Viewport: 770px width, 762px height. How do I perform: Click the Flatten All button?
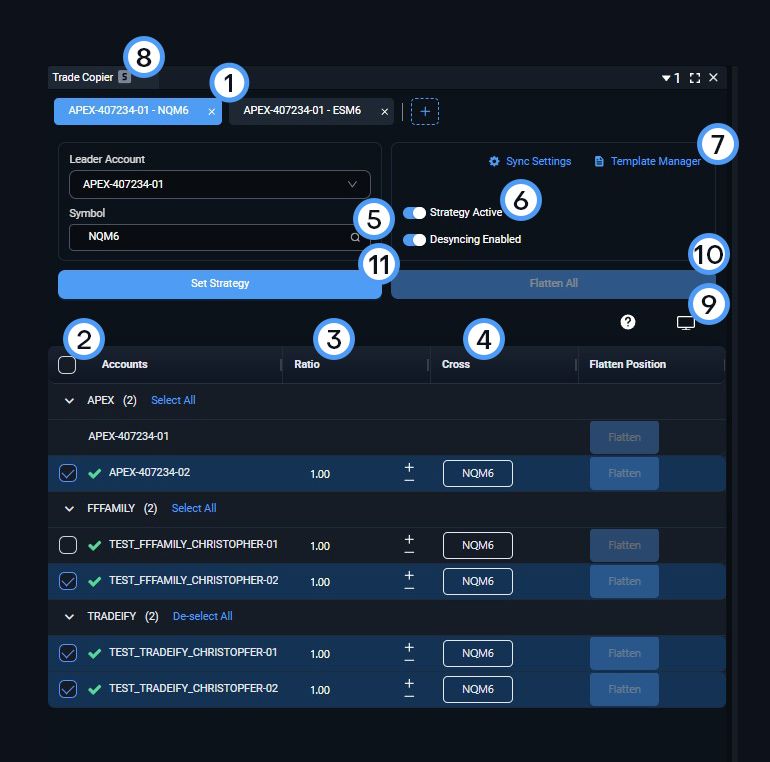(553, 284)
